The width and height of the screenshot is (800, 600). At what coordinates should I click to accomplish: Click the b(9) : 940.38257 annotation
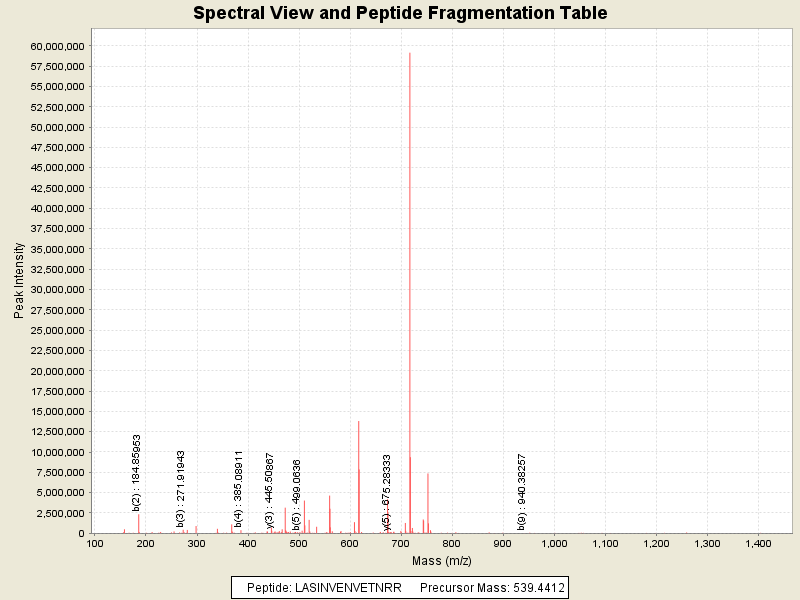coord(522,491)
